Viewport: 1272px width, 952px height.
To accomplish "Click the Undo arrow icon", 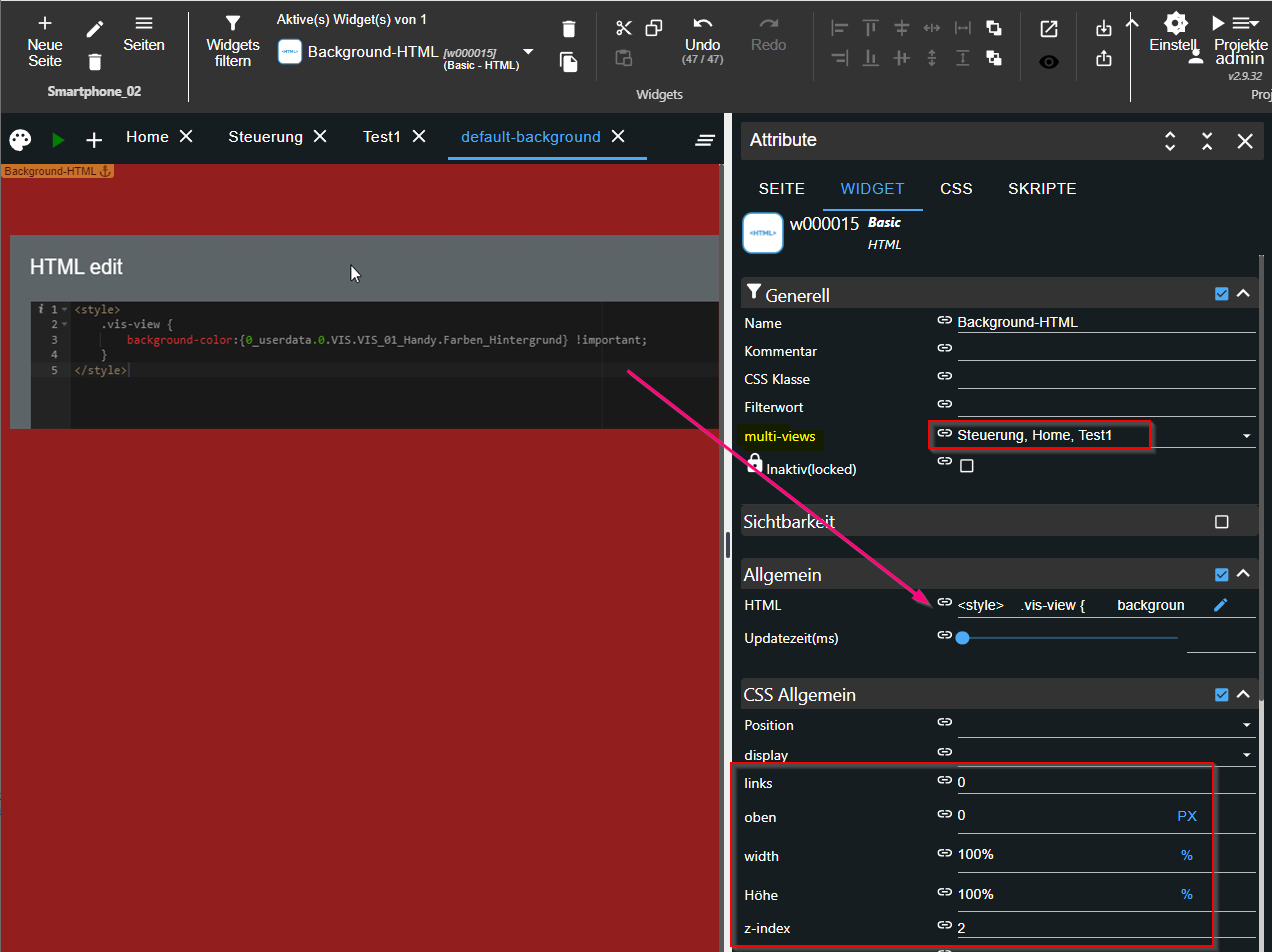I will pos(703,25).
